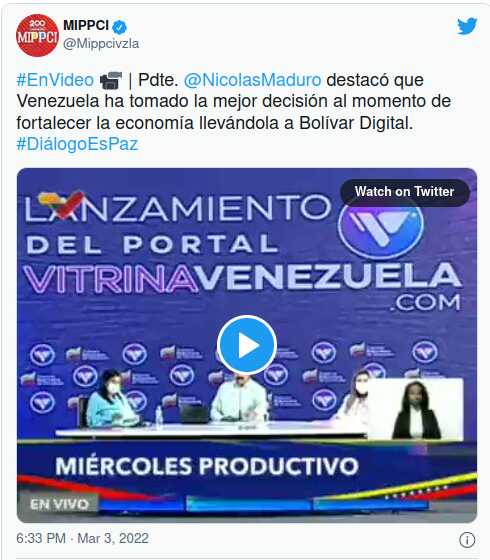Open the #DiálogoEsPaz hashtag

coord(77,144)
